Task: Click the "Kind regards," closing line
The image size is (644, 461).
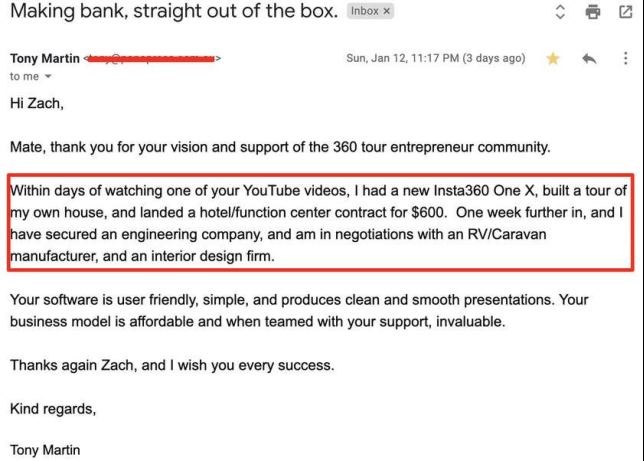Action: [53, 409]
